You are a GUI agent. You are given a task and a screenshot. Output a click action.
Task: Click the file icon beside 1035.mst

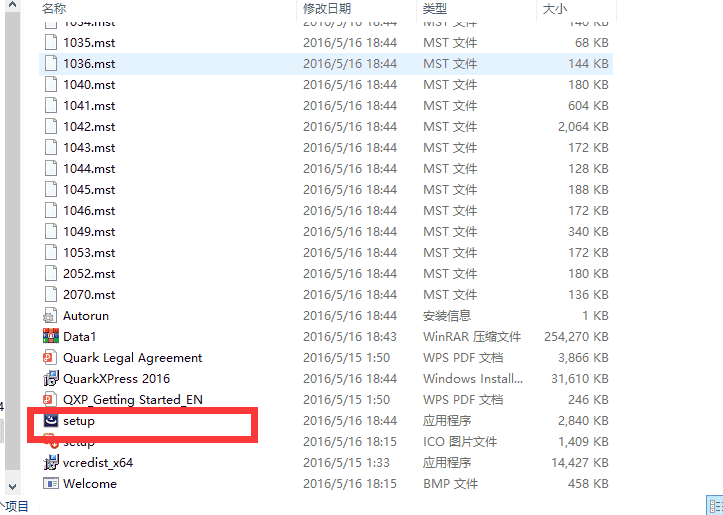[51, 42]
